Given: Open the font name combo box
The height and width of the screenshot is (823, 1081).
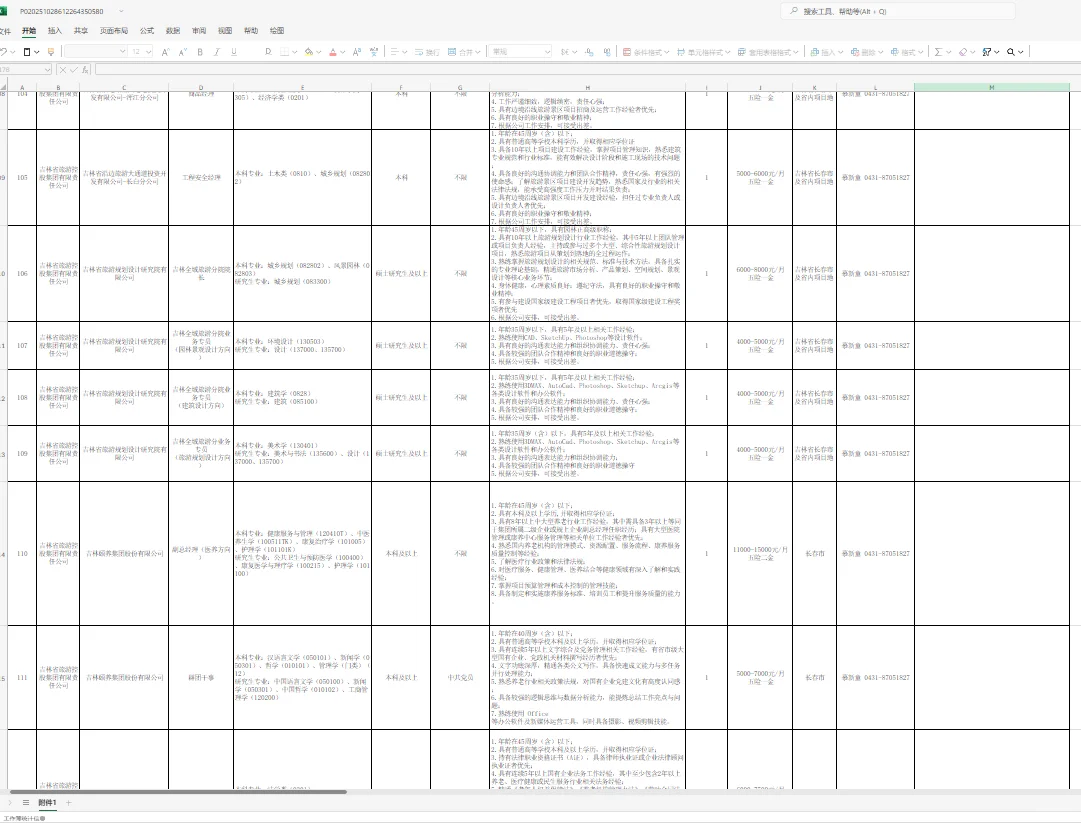Looking at the screenshot, I should coord(96,52).
